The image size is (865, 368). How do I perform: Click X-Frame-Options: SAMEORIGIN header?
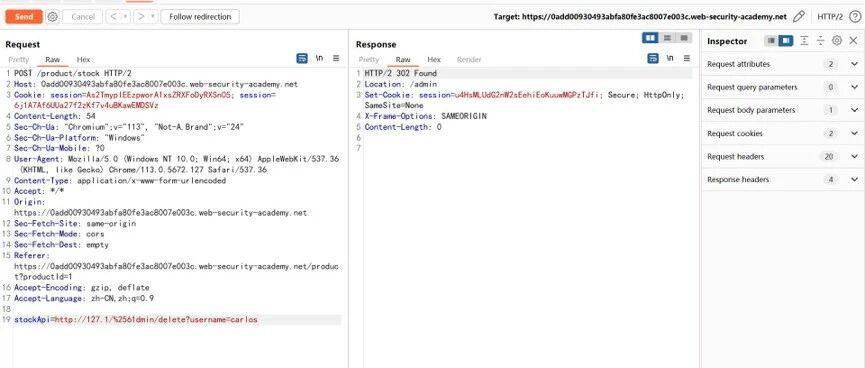(x=425, y=116)
